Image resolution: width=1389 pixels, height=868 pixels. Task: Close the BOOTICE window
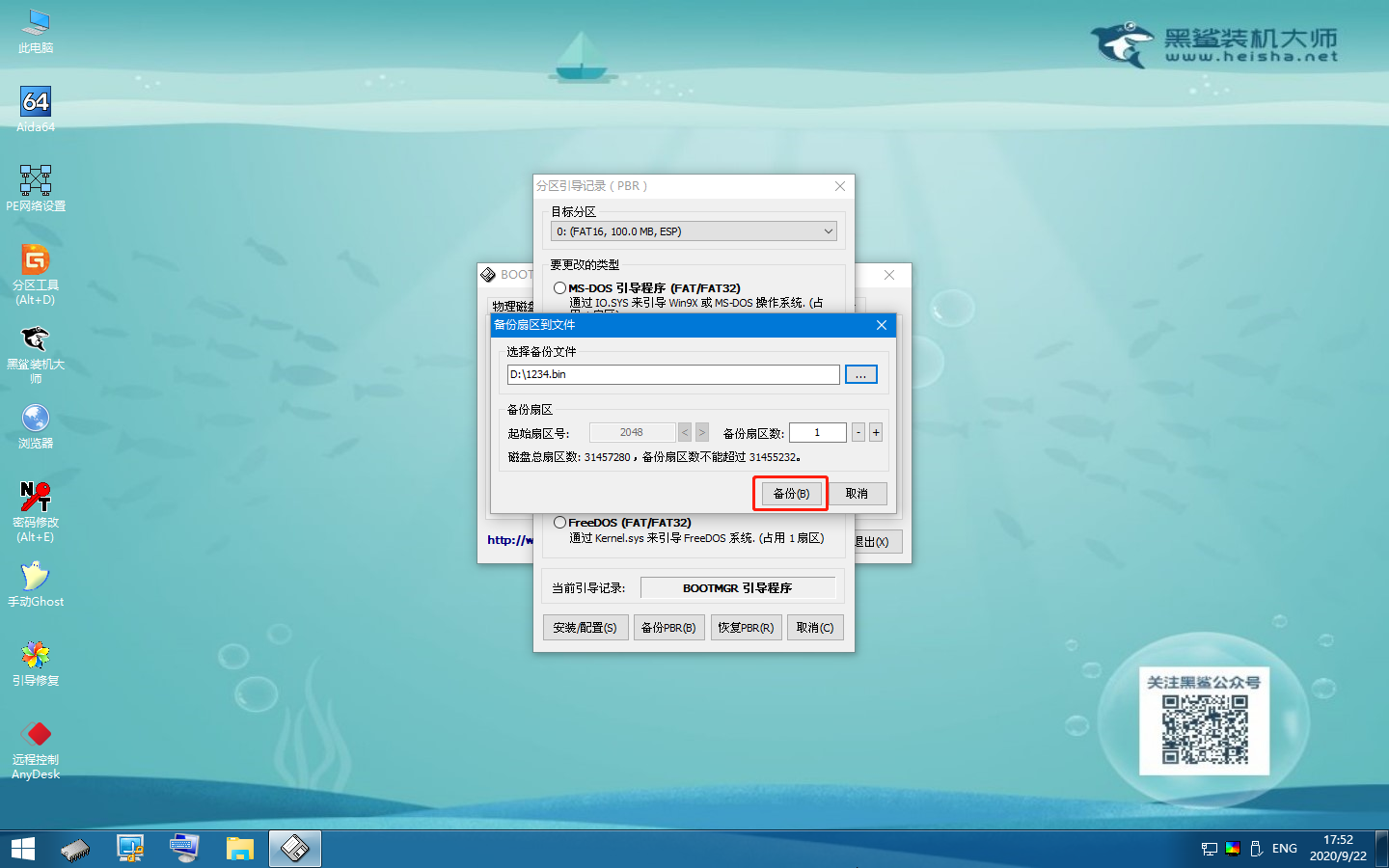click(889, 275)
